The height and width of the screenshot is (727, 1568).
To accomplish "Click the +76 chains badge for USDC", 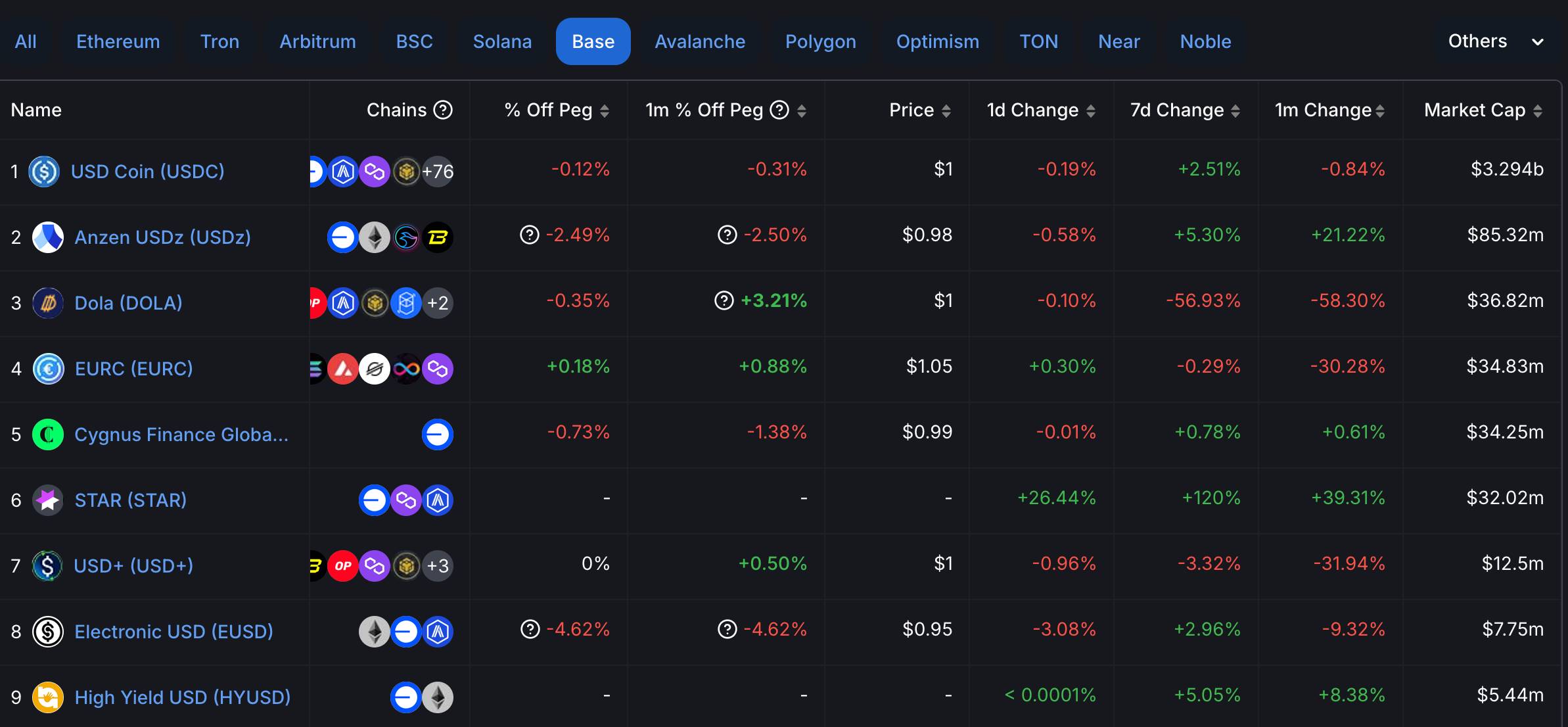I will pos(438,172).
